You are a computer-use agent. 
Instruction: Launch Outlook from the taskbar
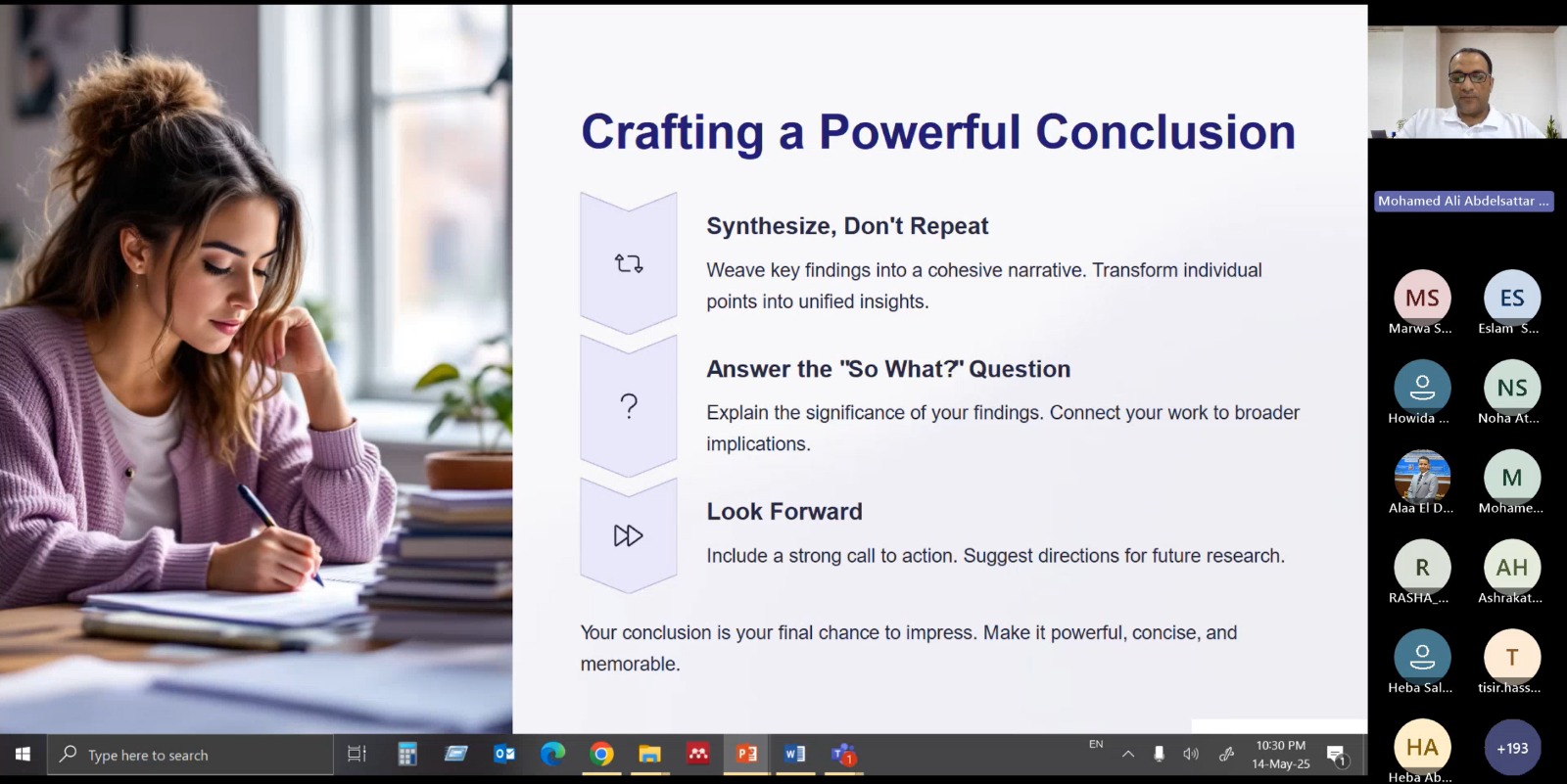pos(504,755)
